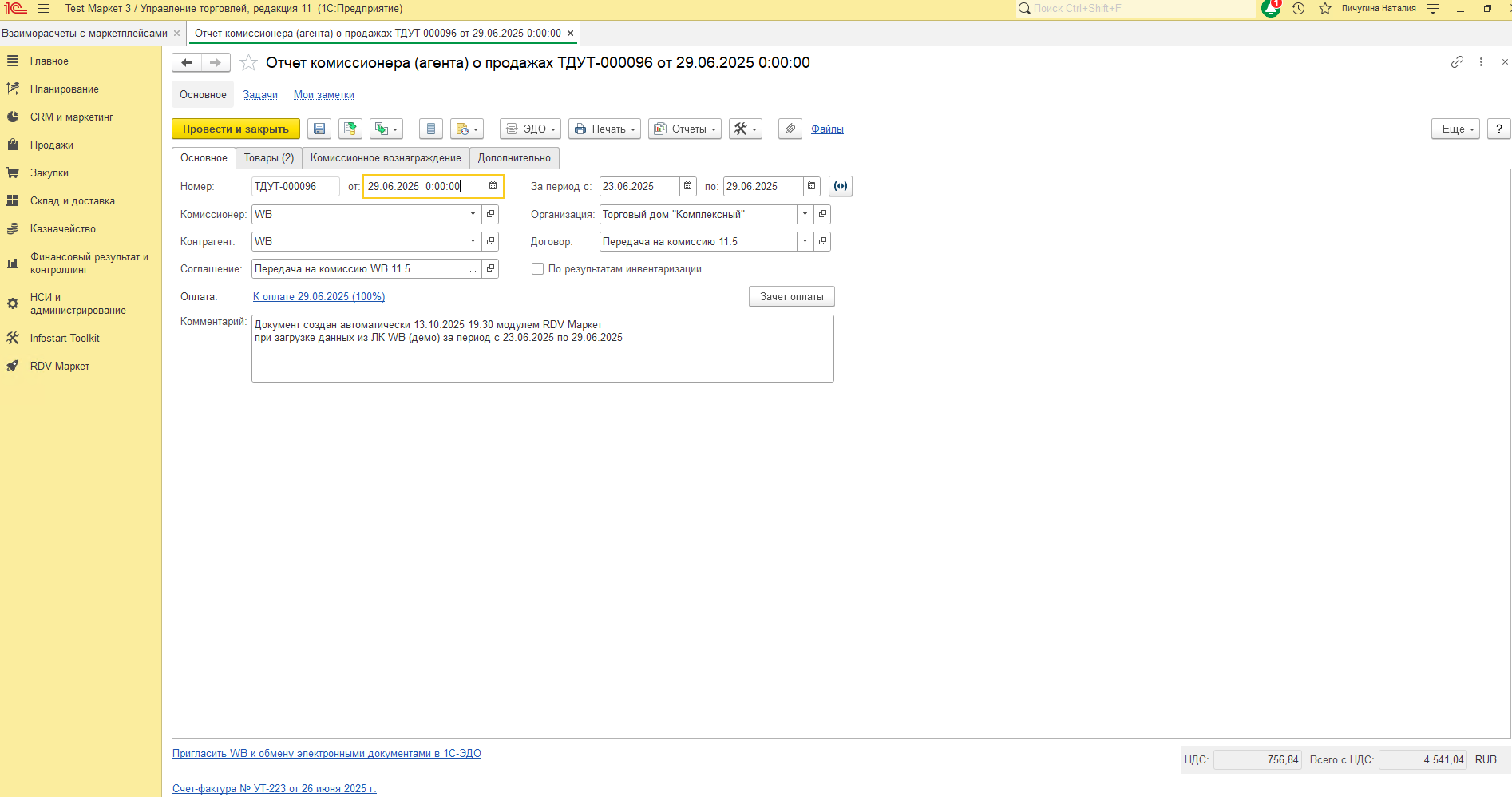Viewport: 1512px width, 797px height.
Task: Open the history clock icon in title bar
Action: 1299,9
